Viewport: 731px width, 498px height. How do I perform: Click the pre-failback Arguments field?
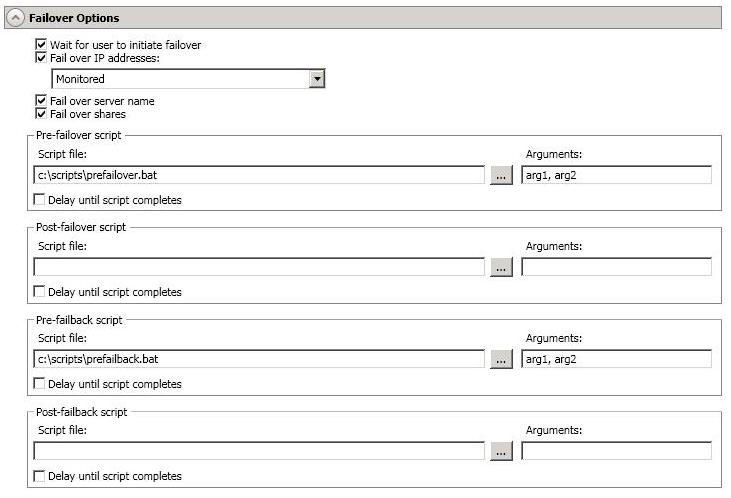click(616, 359)
